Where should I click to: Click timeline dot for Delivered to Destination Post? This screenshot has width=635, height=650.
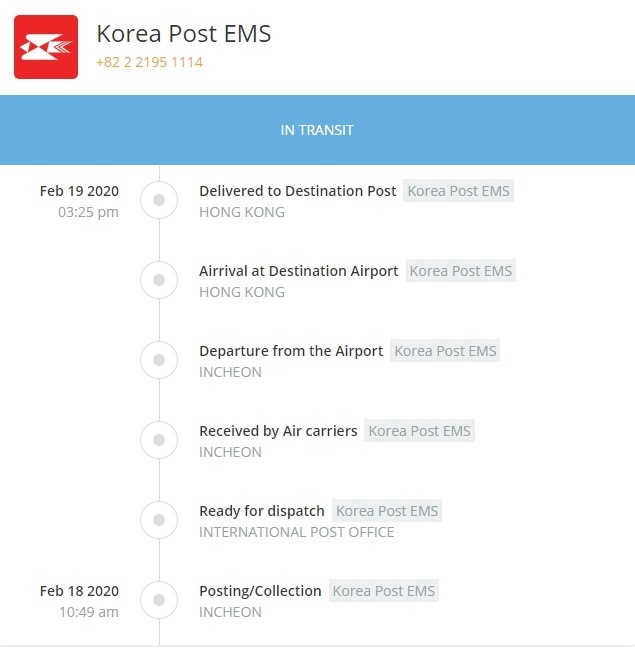[x=159, y=200]
